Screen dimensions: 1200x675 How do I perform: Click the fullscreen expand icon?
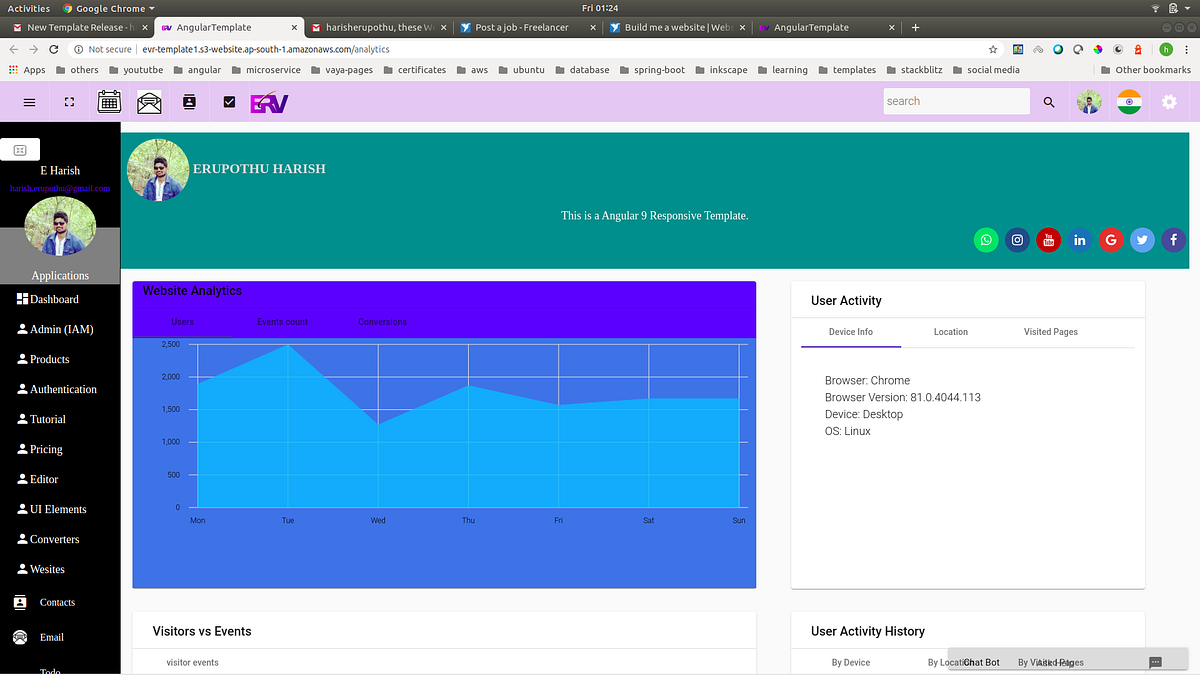68,101
